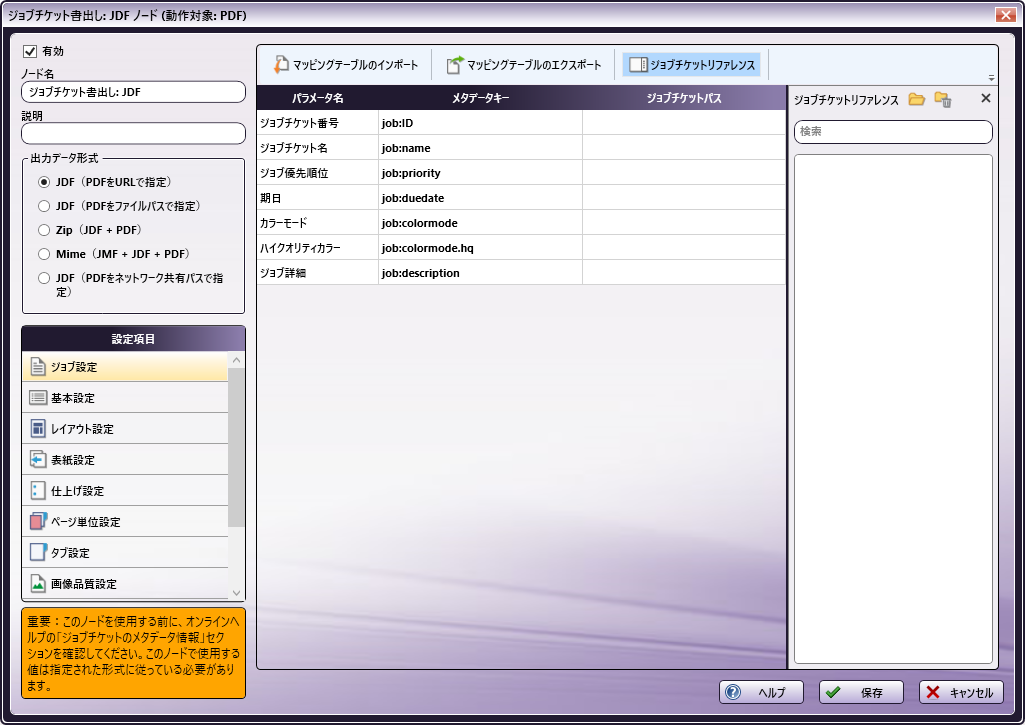This screenshot has height=725, width=1025.
Task: Click settings list scroll down arrow
Action: click(x=237, y=593)
